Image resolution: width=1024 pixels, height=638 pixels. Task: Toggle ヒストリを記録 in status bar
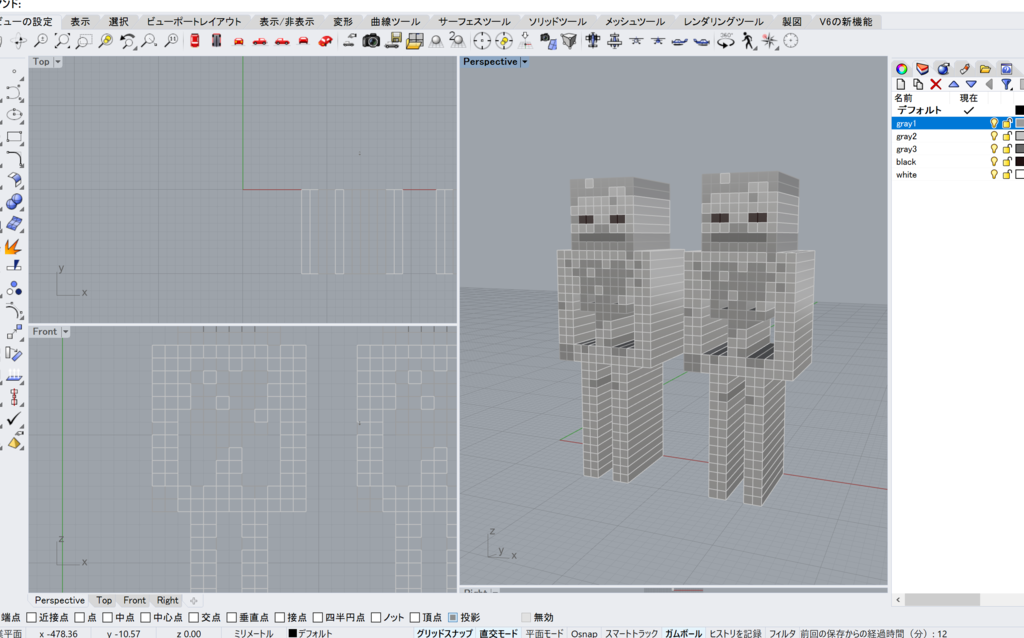(735, 633)
